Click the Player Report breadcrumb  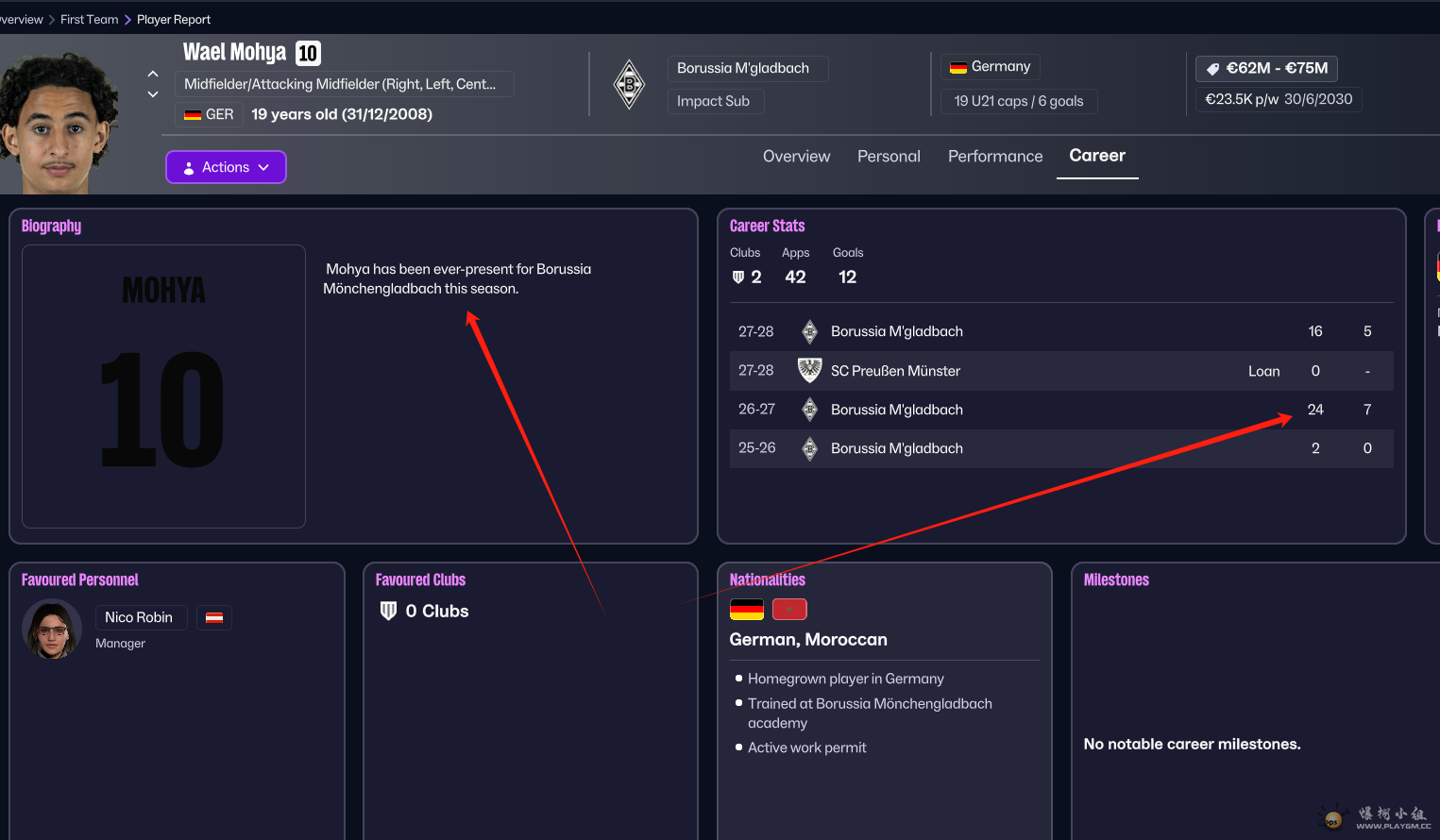click(174, 19)
